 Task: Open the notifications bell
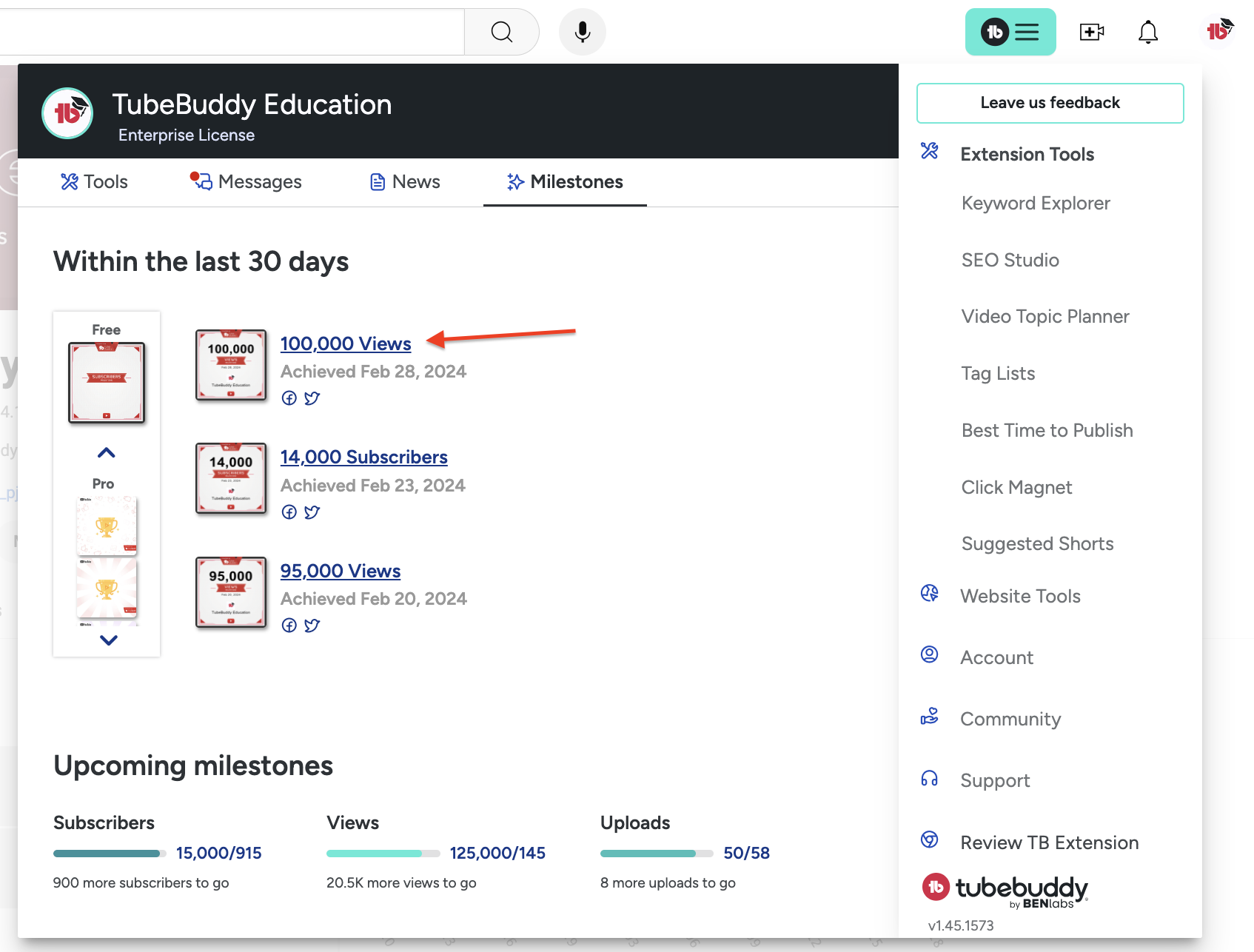1148,32
